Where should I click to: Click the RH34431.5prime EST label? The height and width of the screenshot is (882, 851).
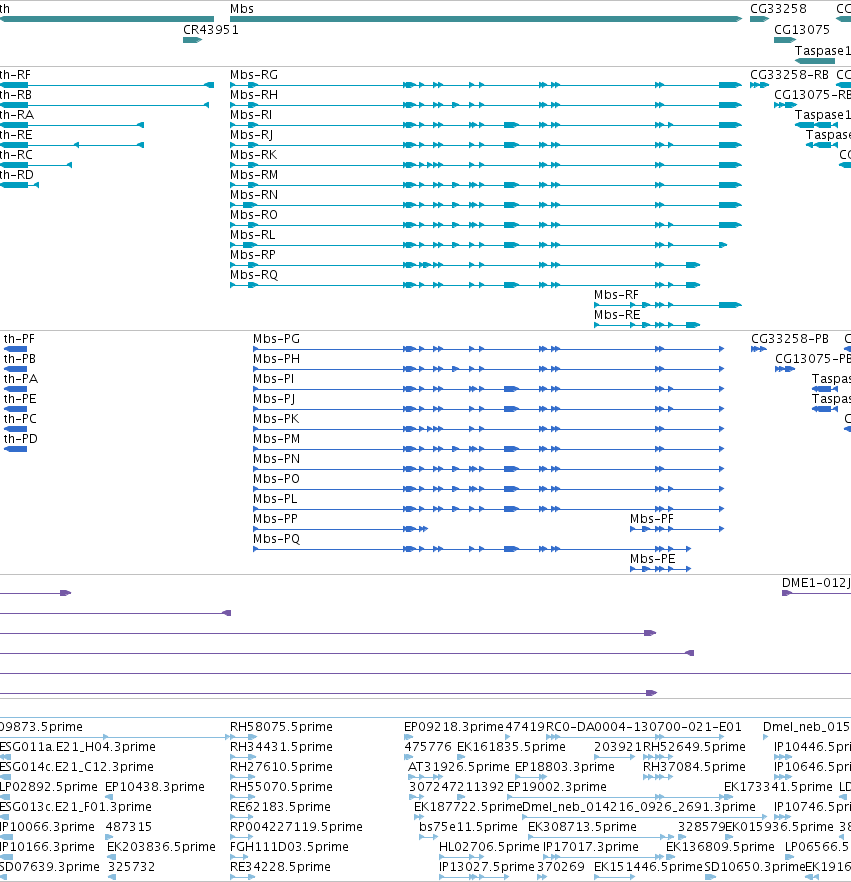281,747
